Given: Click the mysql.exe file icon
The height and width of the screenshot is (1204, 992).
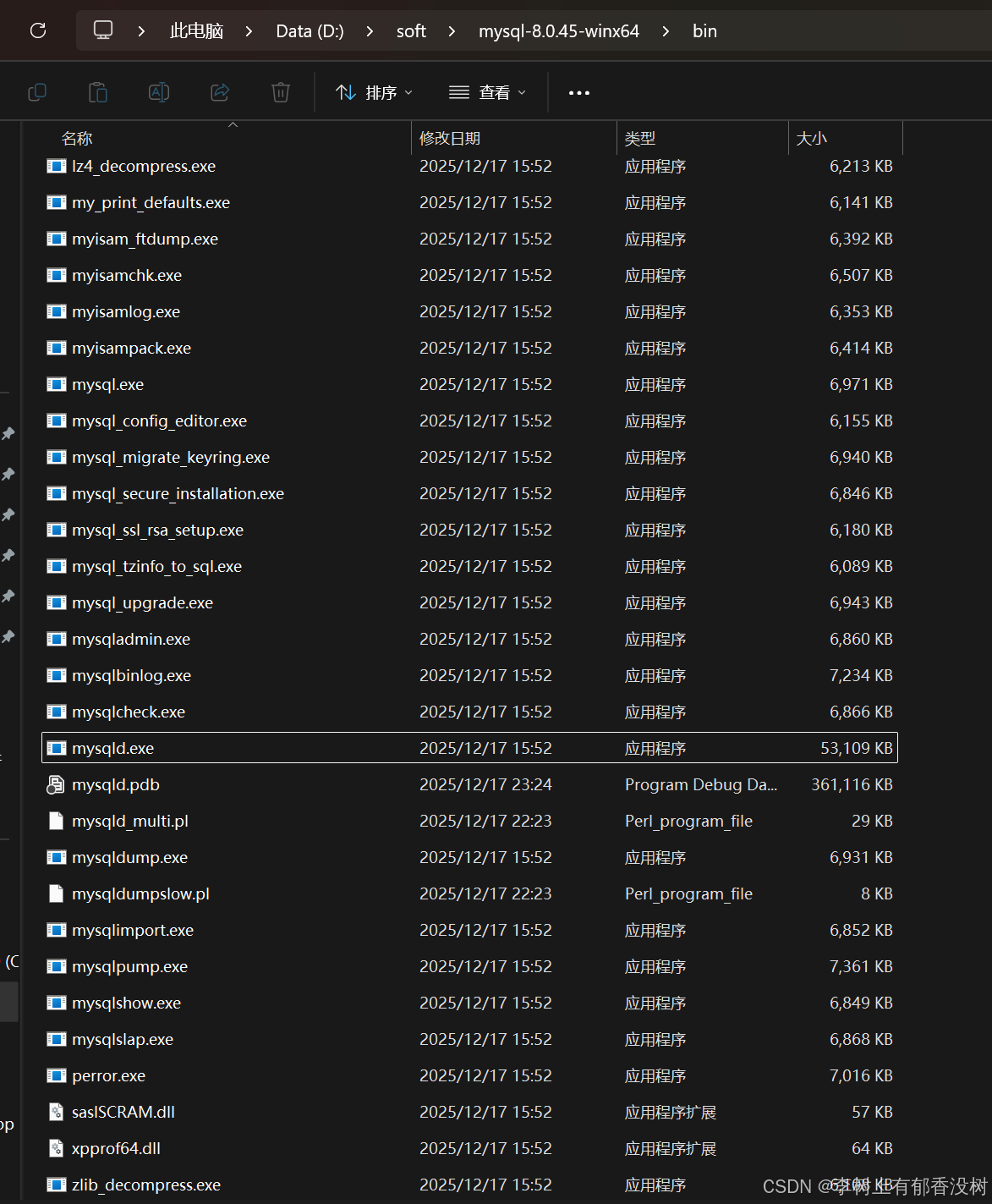Looking at the screenshot, I should 56,384.
